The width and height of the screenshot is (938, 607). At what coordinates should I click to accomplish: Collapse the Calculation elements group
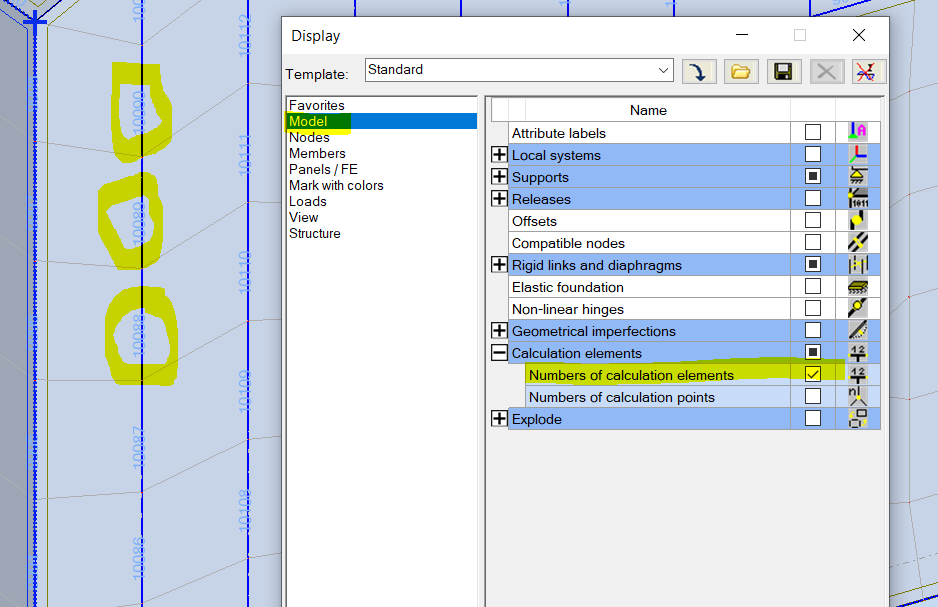(x=499, y=352)
